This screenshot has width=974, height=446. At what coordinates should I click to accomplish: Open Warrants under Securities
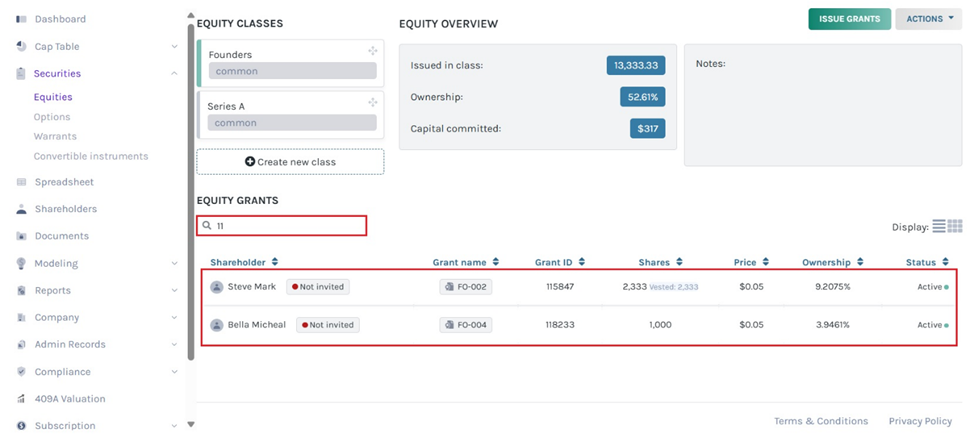[55, 136]
